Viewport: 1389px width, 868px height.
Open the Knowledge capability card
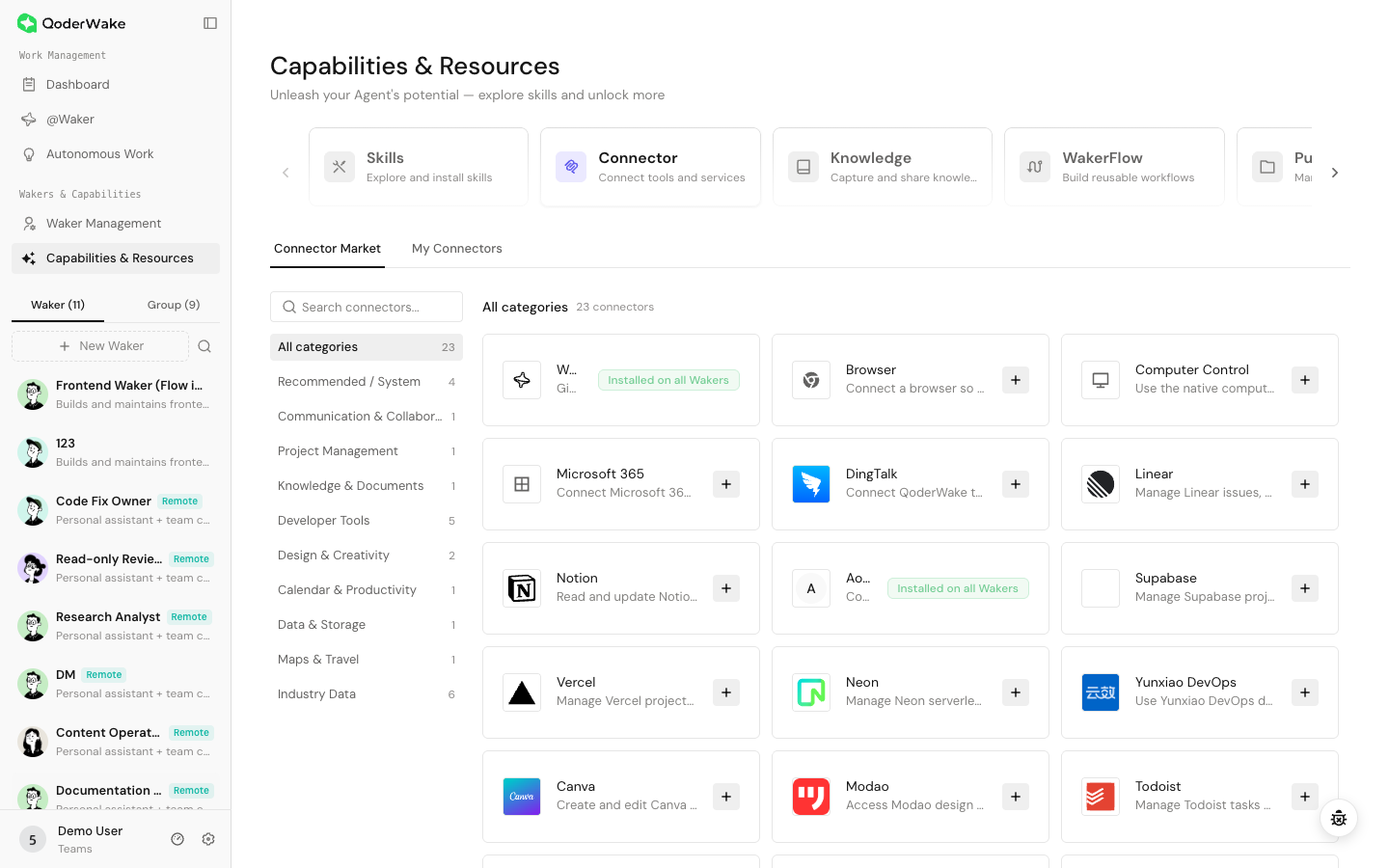[883, 167]
